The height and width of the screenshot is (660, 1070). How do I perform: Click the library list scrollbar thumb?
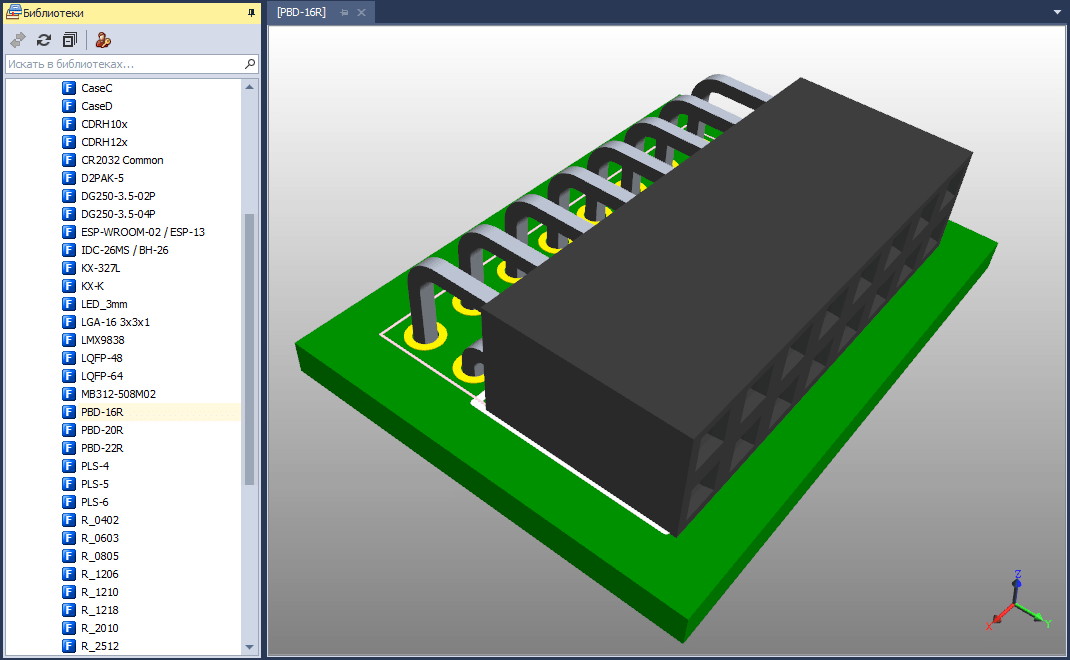click(x=249, y=349)
